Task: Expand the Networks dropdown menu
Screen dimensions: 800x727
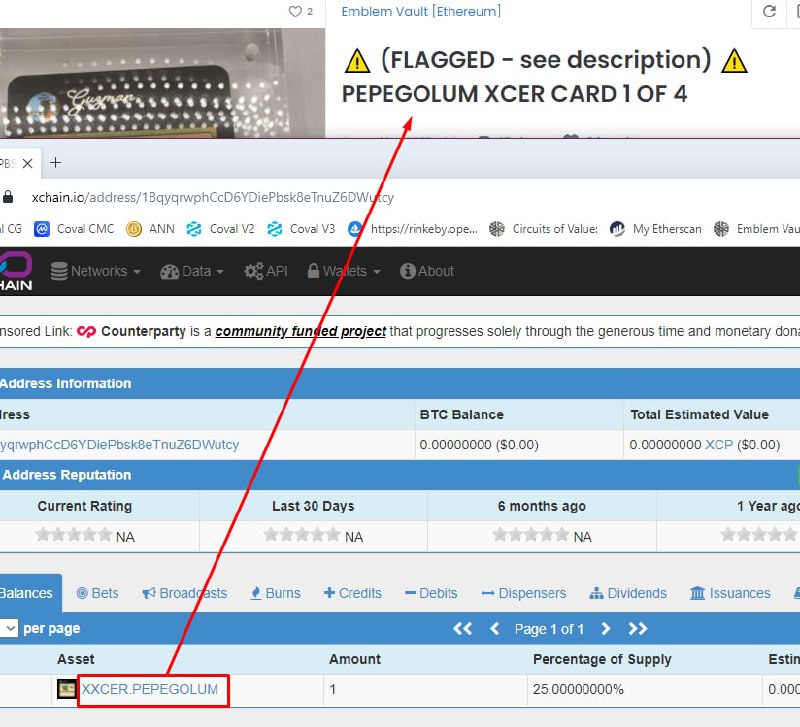Action: (x=95, y=271)
